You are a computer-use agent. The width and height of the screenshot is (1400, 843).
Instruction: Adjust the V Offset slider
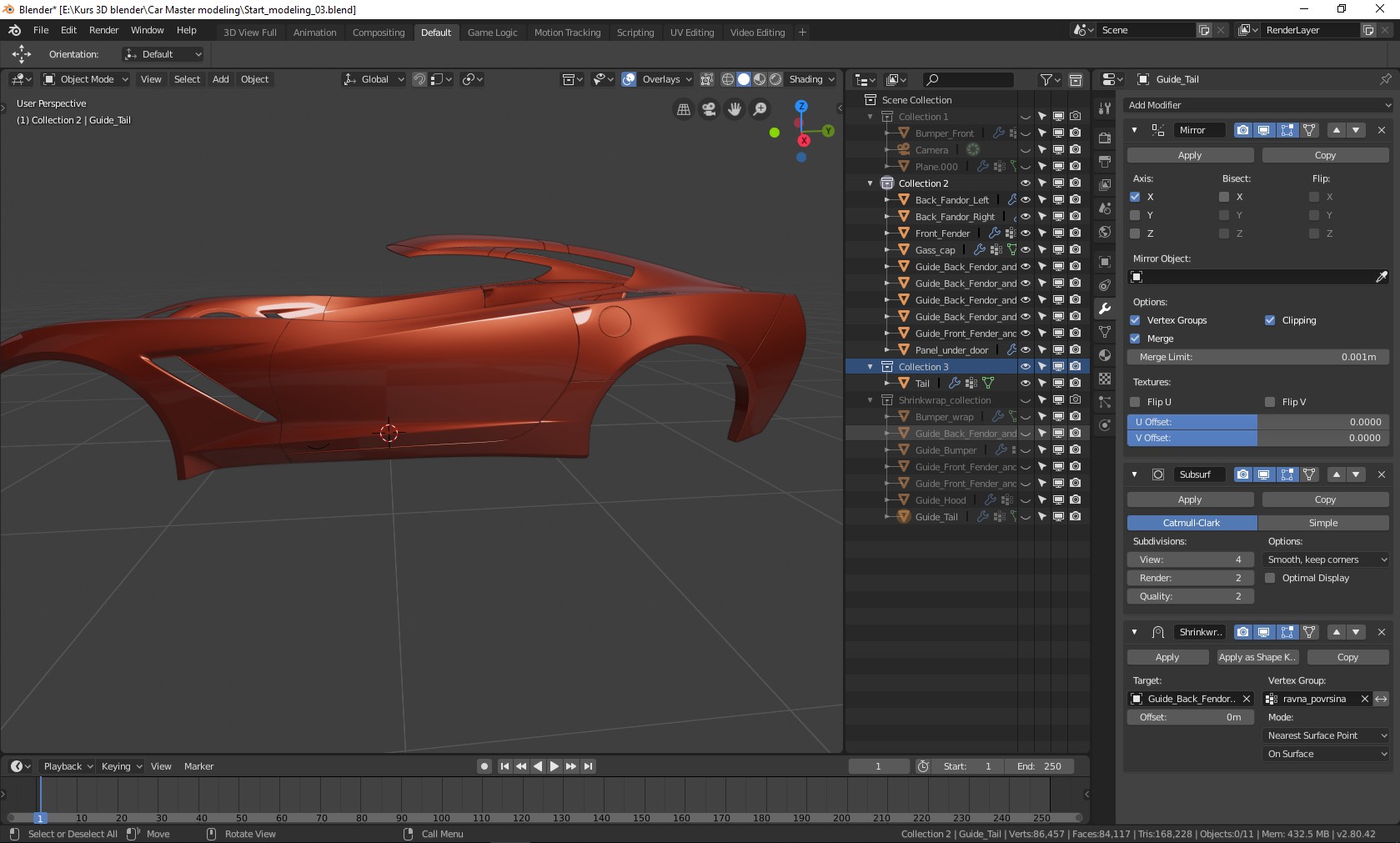[x=1257, y=438]
